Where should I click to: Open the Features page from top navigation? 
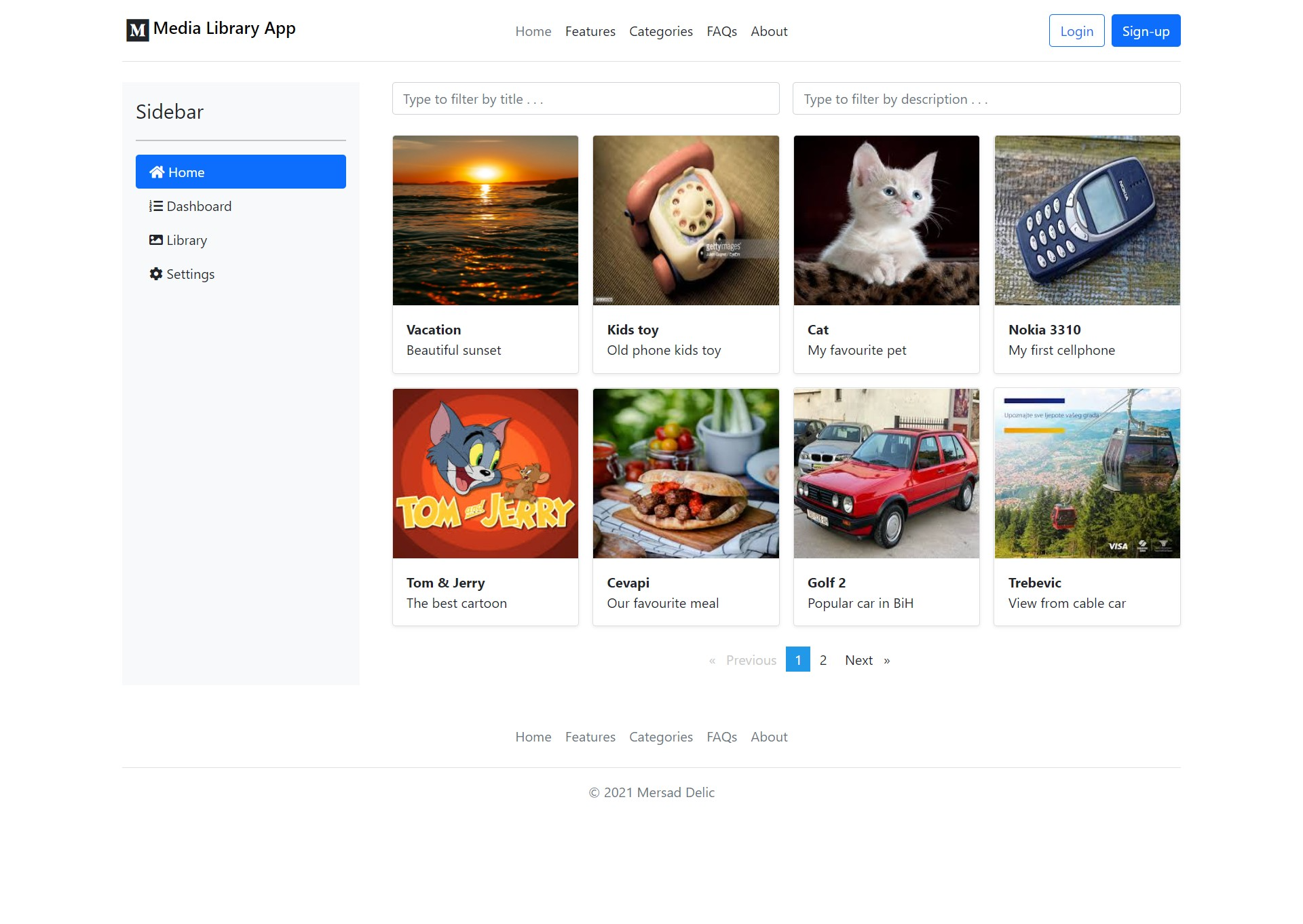pos(590,31)
